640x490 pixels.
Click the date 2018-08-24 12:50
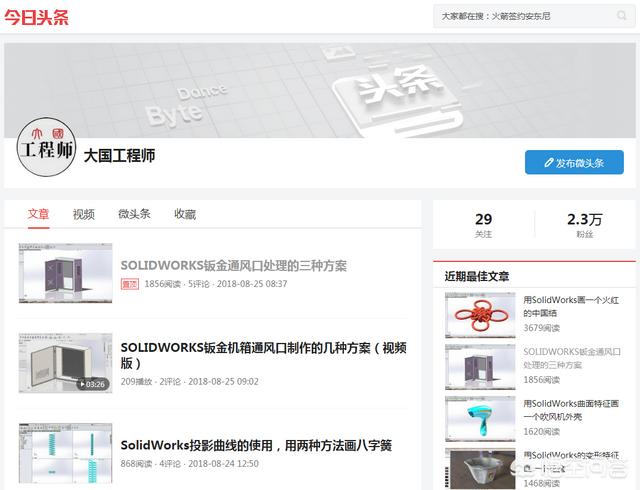pyautogui.click(x=223, y=463)
